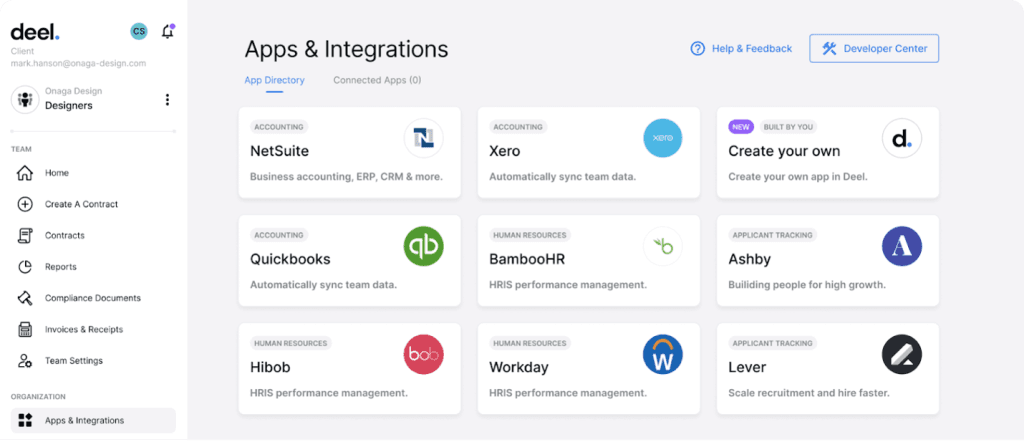Open the Developer Center button
The width and height of the screenshot is (1024, 442).
874,48
